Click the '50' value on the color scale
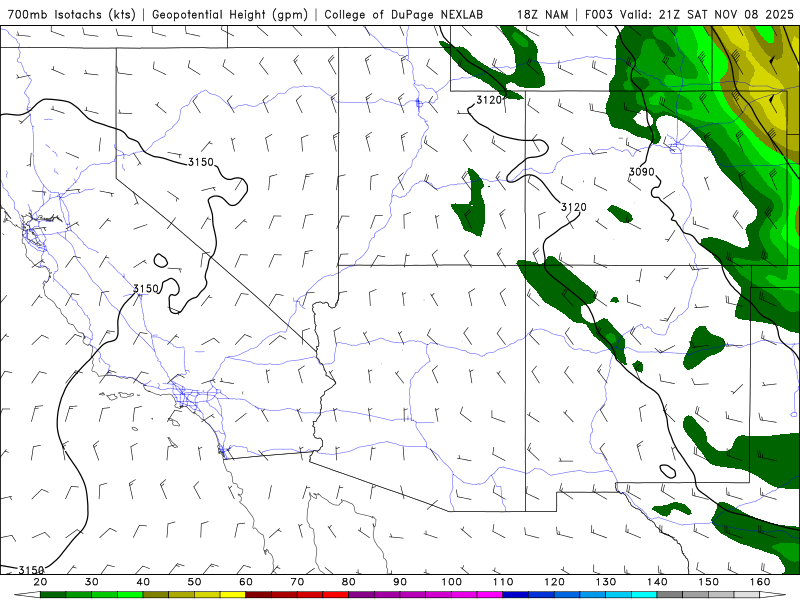The width and height of the screenshot is (800, 600). (194, 582)
